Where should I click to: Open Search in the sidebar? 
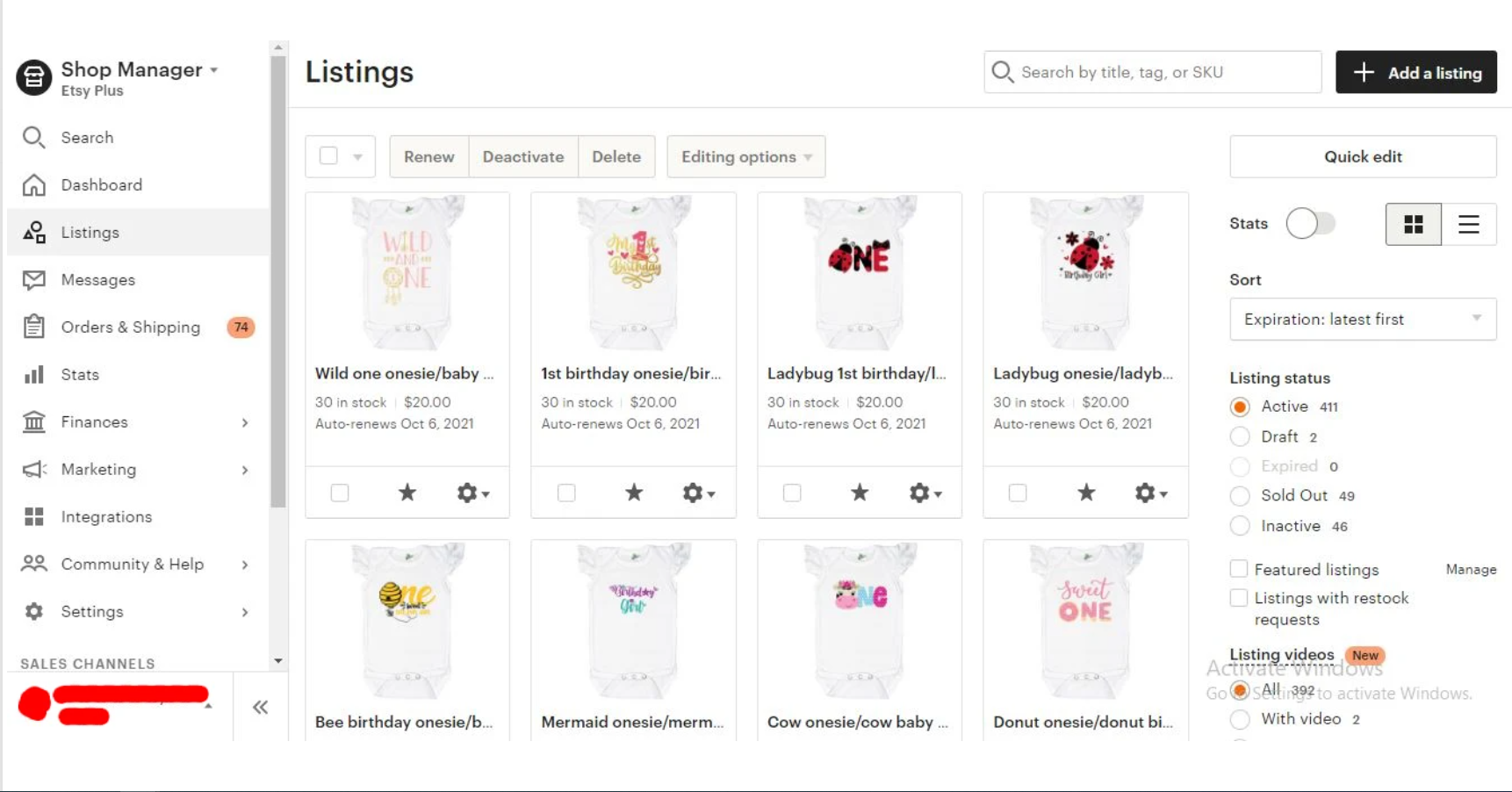pyautogui.click(x=87, y=137)
